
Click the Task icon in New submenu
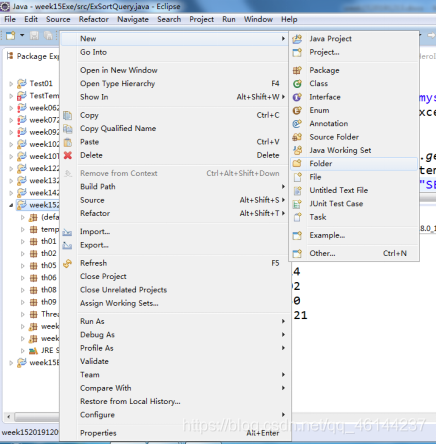(297, 217)
